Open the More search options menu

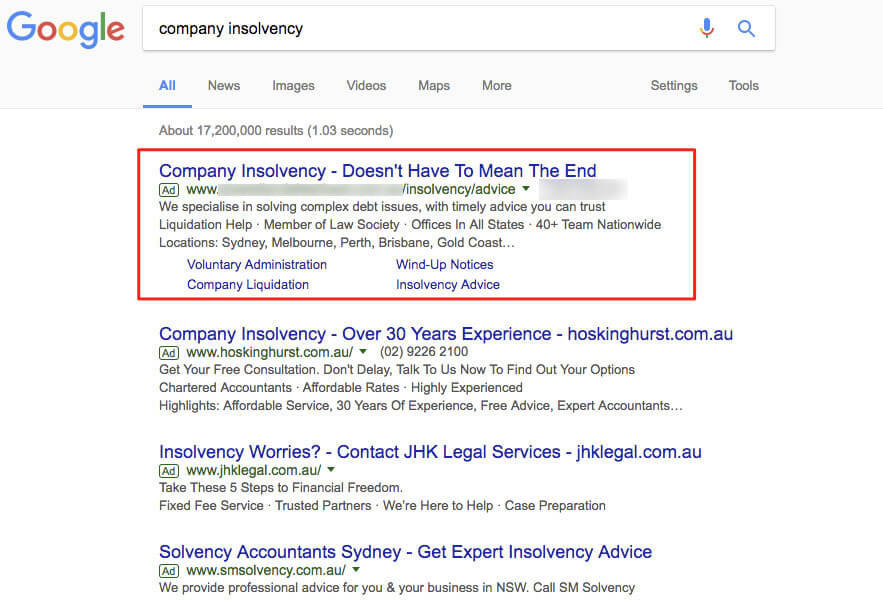click(x=497, y=86)
